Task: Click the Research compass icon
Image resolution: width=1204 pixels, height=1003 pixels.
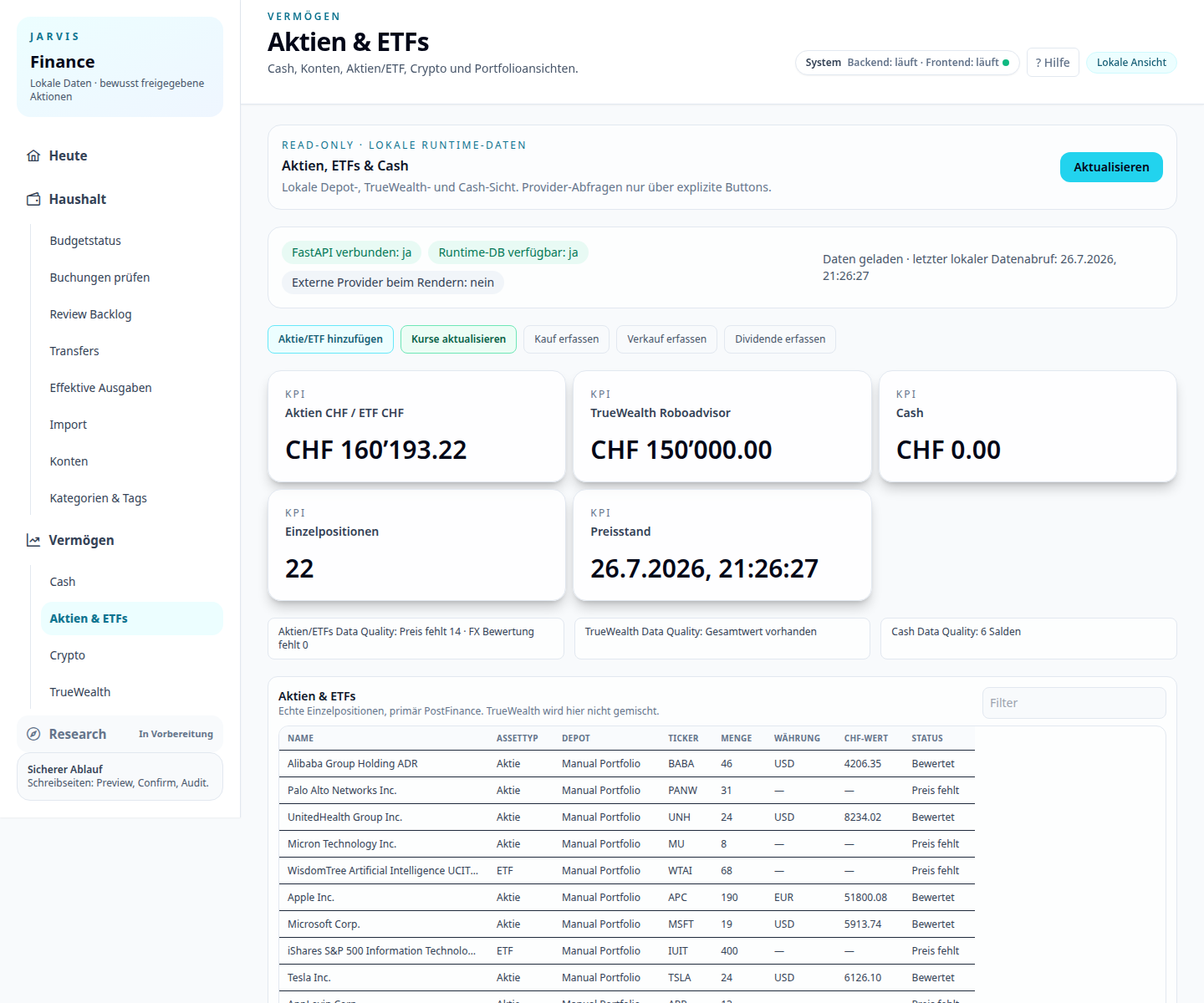Action: tap(33, 734)
